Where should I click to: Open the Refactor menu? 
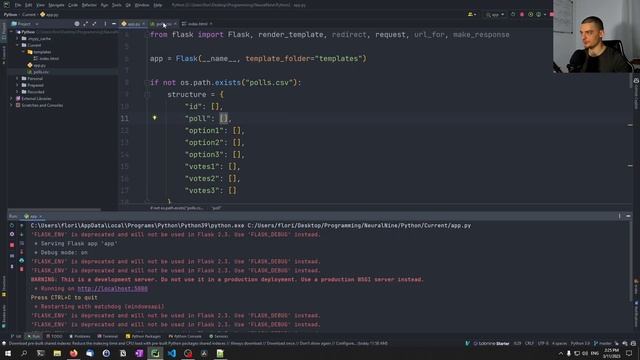(89, 5)
